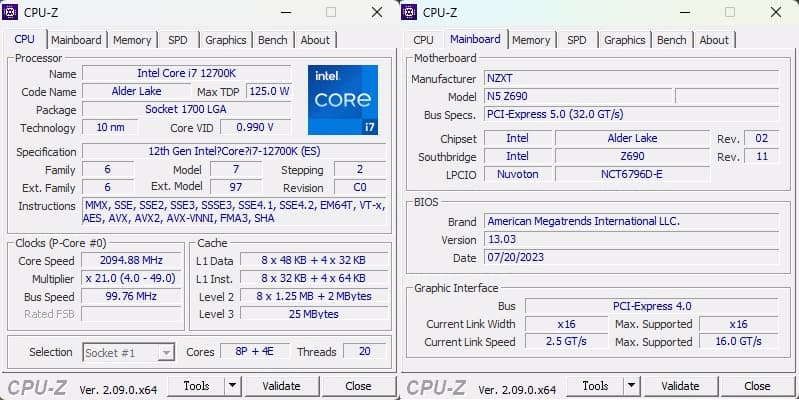Click Level 2 cache value

click(x=313, y=296)
